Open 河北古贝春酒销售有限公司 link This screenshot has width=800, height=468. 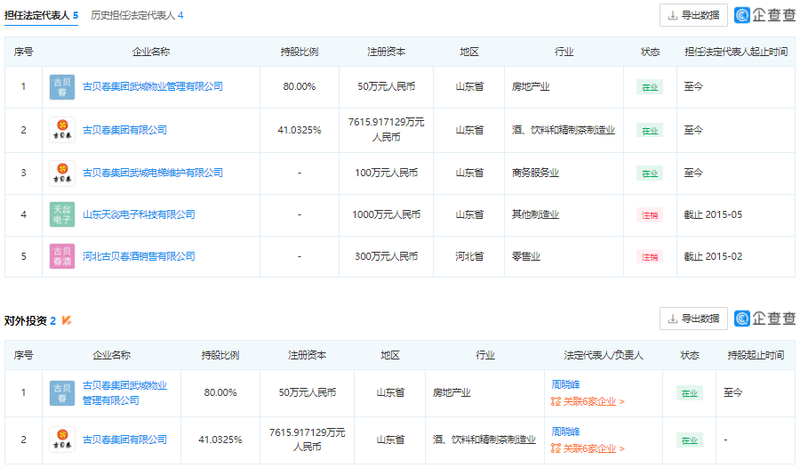[x=139, y=257]
